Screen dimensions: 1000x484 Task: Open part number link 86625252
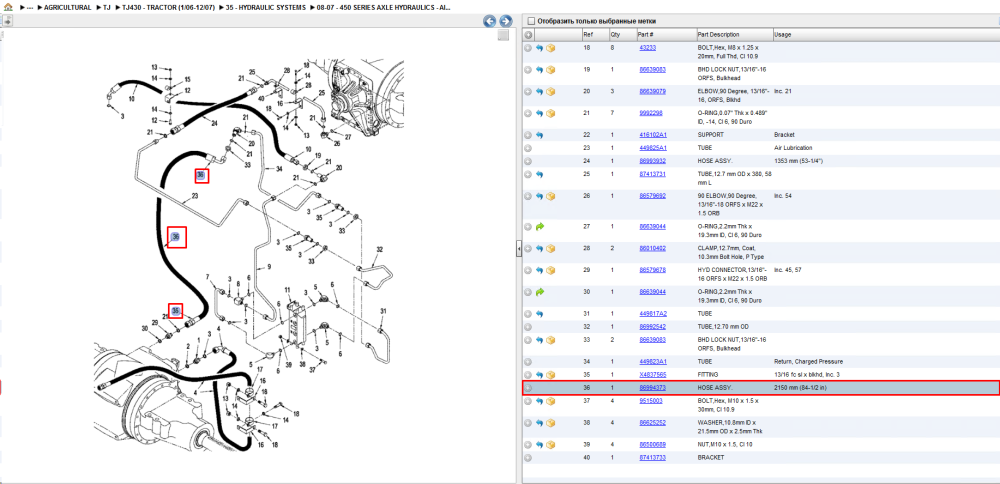(652, 422)
